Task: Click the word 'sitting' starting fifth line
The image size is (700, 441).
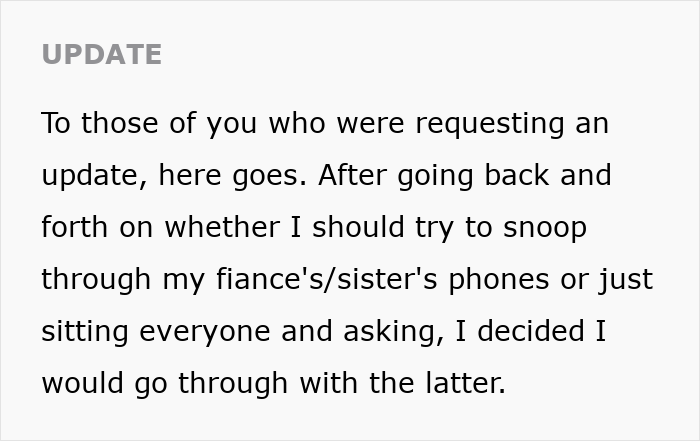Action: coord(85,332)
